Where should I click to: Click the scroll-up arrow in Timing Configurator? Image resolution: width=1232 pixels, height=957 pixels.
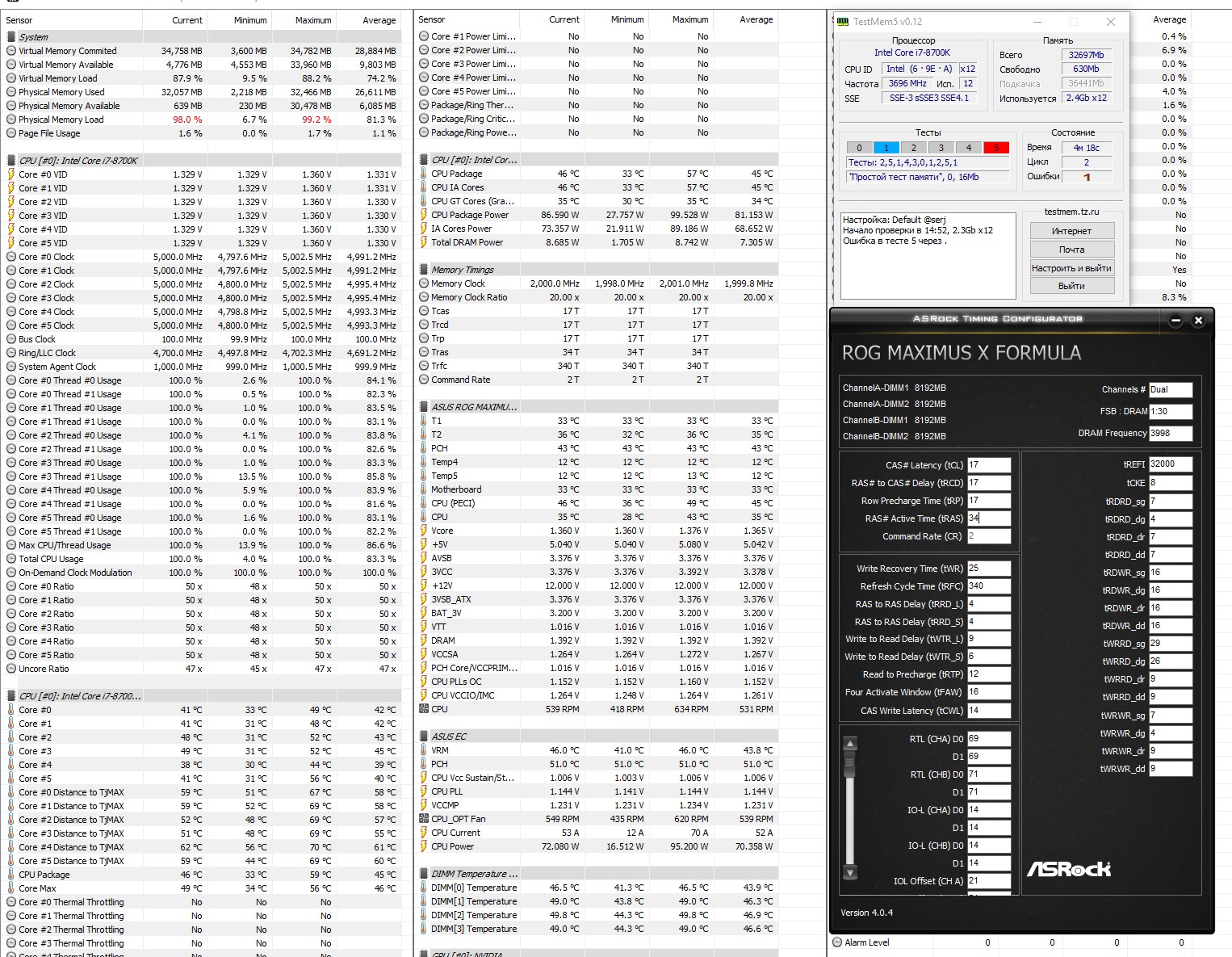(849, 743)
